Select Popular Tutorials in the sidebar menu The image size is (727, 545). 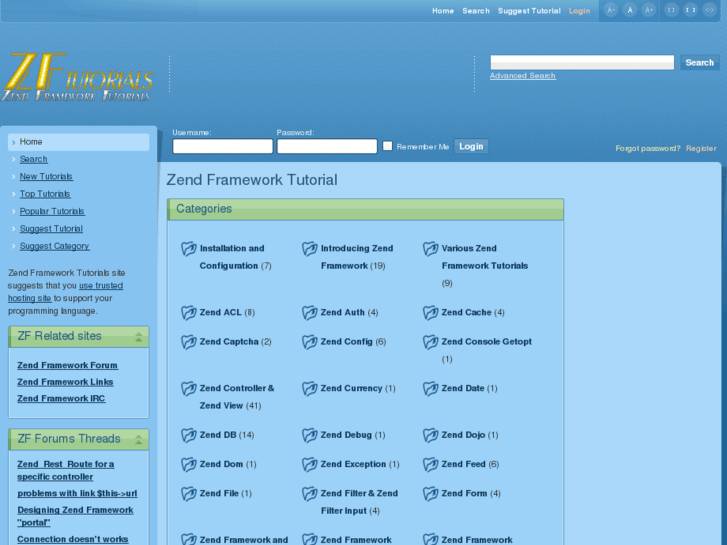click(x=52, y=212)
